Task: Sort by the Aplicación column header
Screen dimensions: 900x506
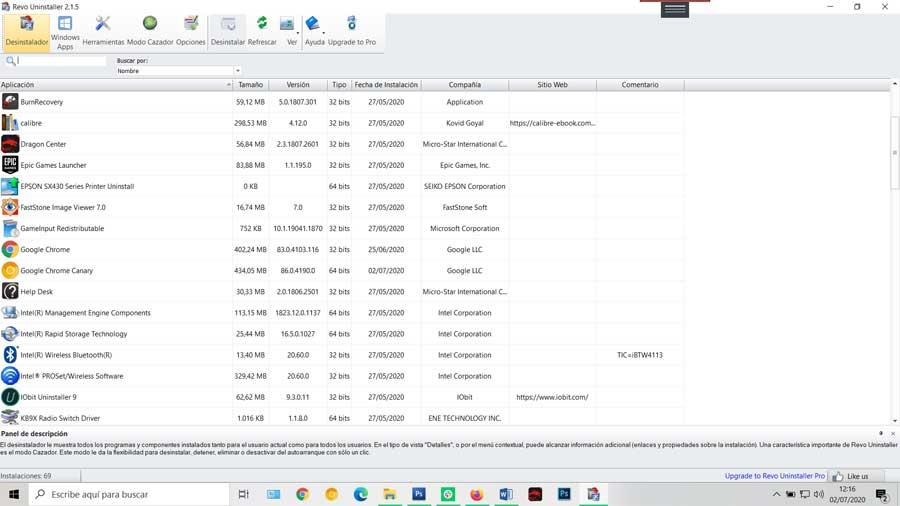Action: [x=116, y=84]
